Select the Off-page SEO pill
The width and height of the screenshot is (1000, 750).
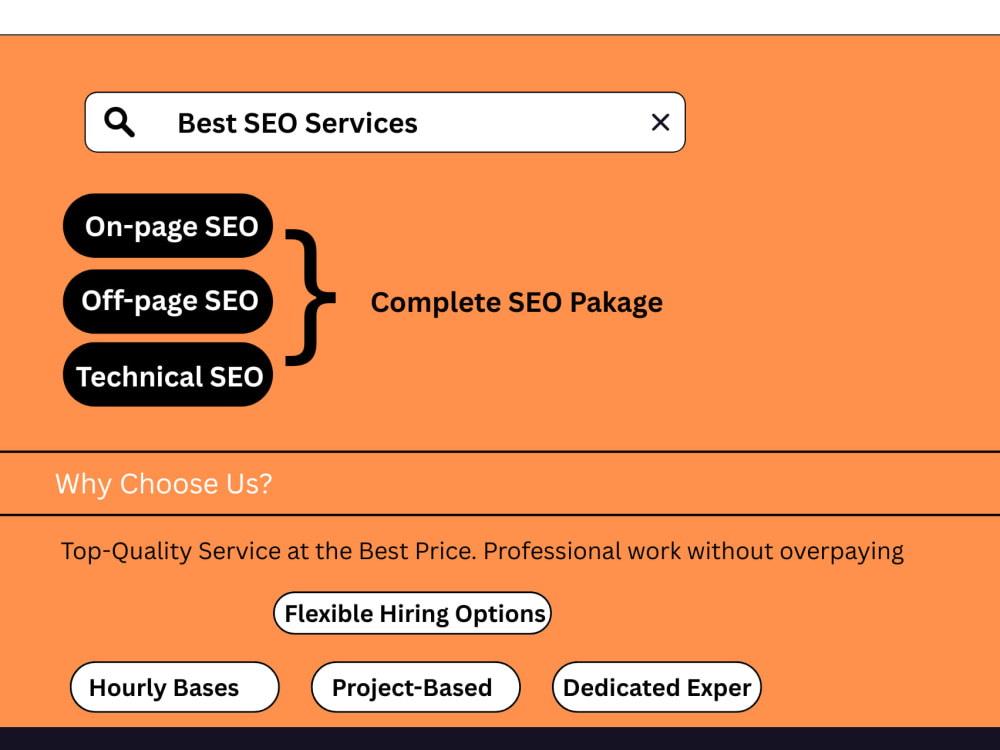[168, 301]
